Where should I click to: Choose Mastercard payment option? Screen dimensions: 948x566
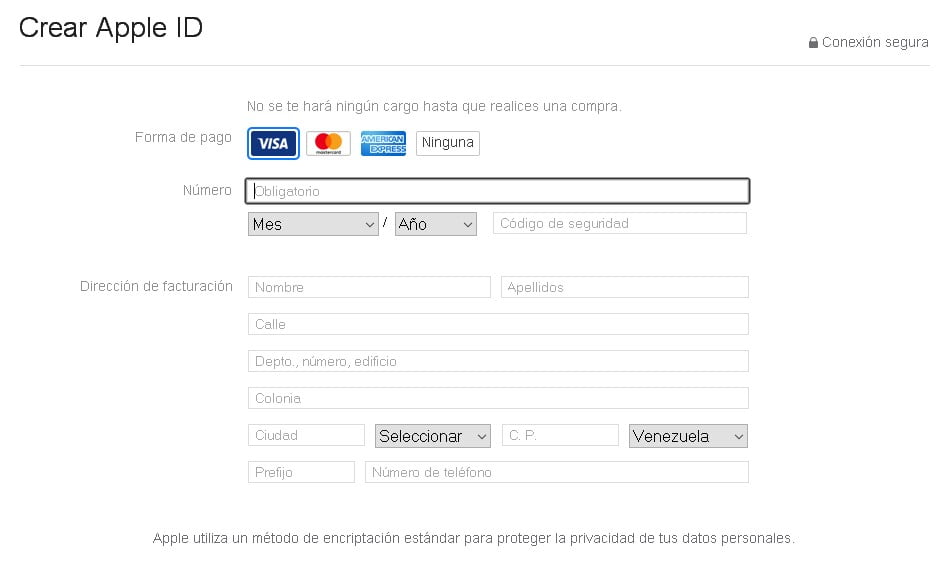pos(328,143)
